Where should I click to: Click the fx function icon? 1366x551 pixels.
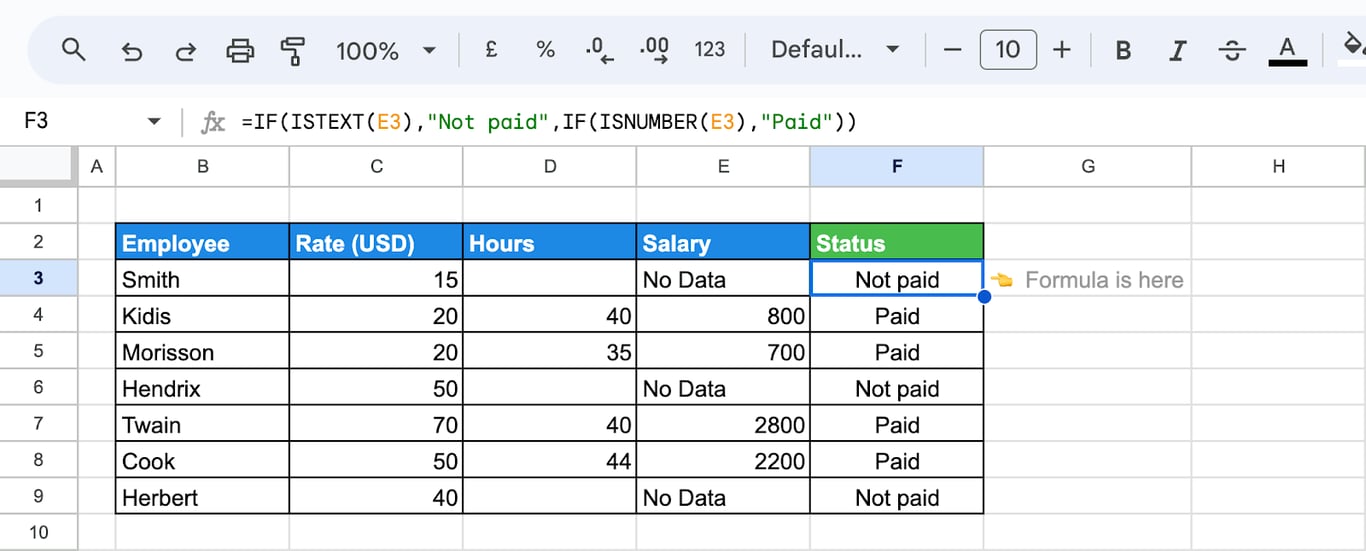click(213, 122)
